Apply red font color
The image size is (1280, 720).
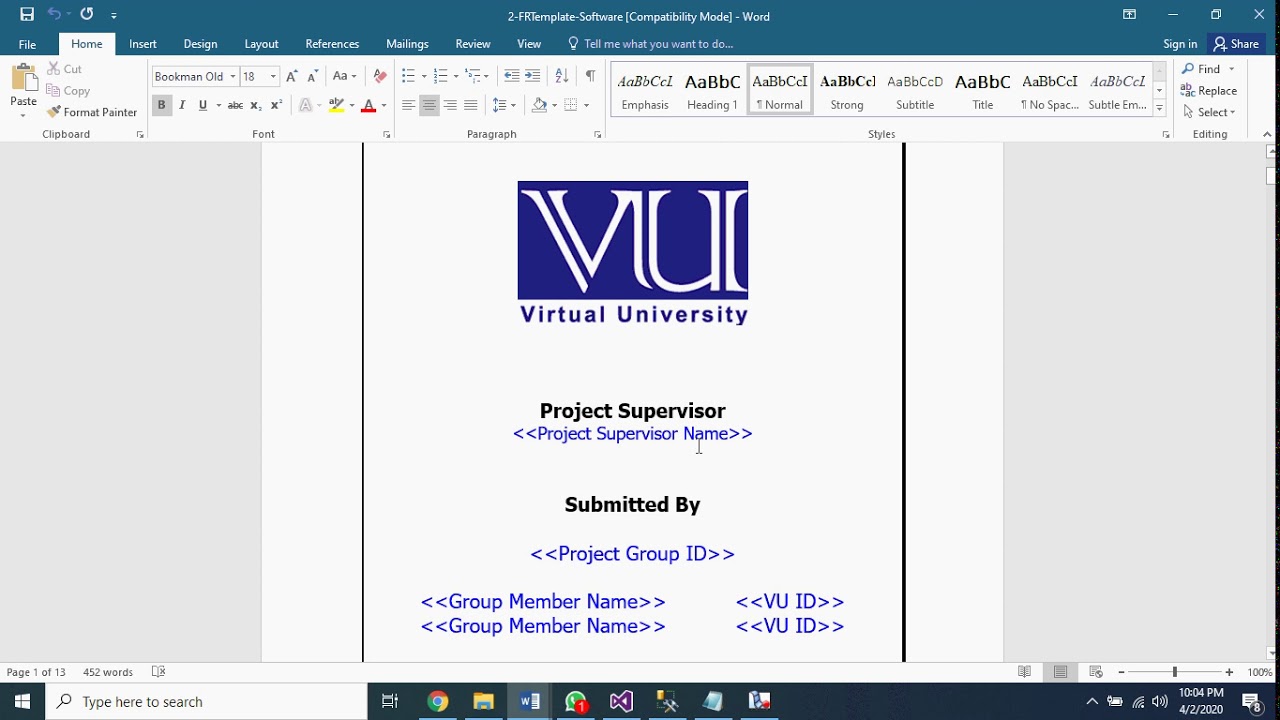click(368, 105)
